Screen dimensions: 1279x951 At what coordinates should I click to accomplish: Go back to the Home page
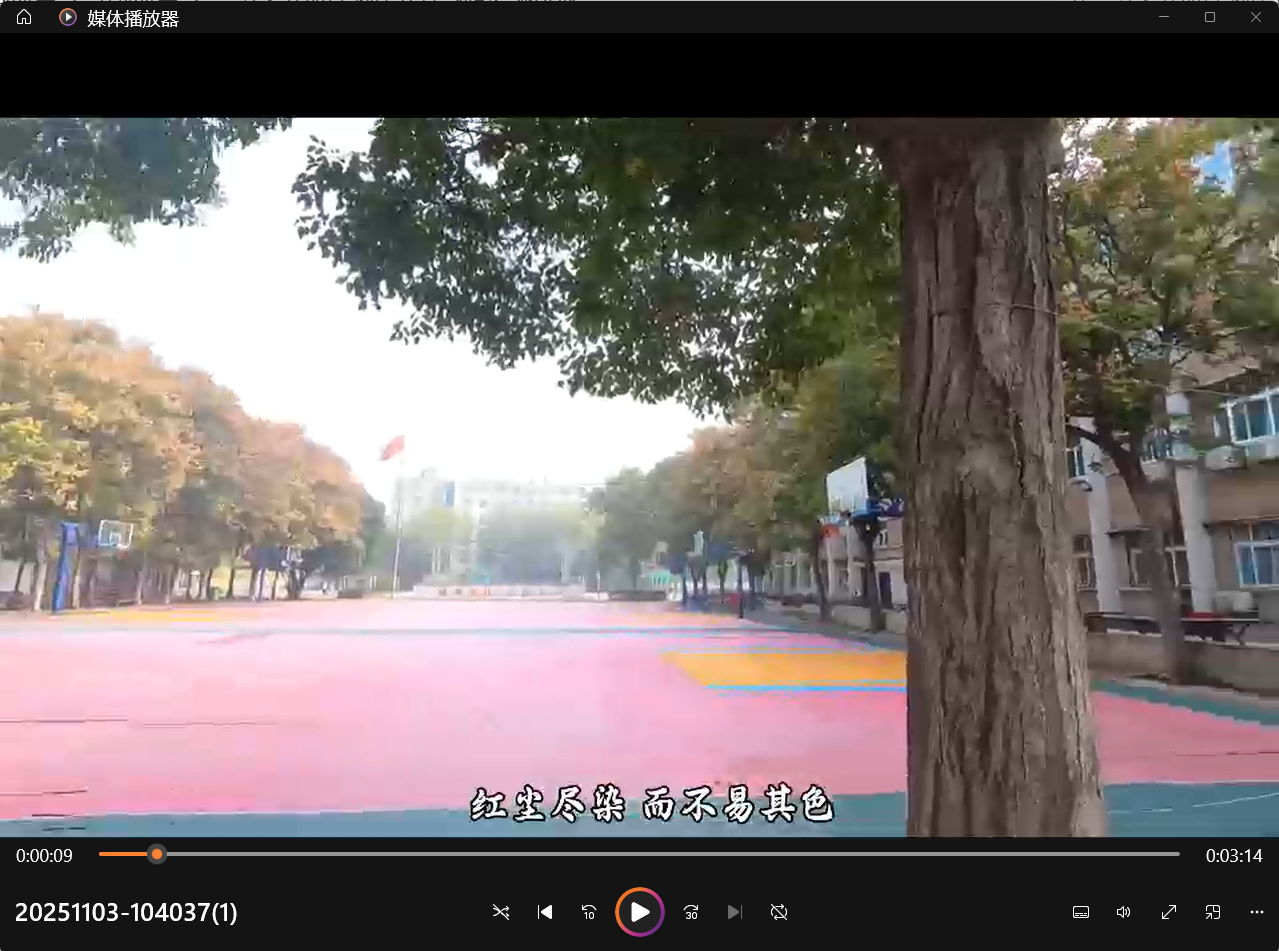coord(24,17)
